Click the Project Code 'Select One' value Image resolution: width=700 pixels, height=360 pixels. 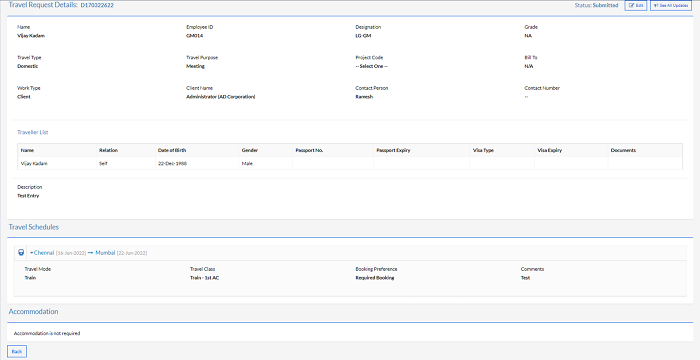coord(371,66)
